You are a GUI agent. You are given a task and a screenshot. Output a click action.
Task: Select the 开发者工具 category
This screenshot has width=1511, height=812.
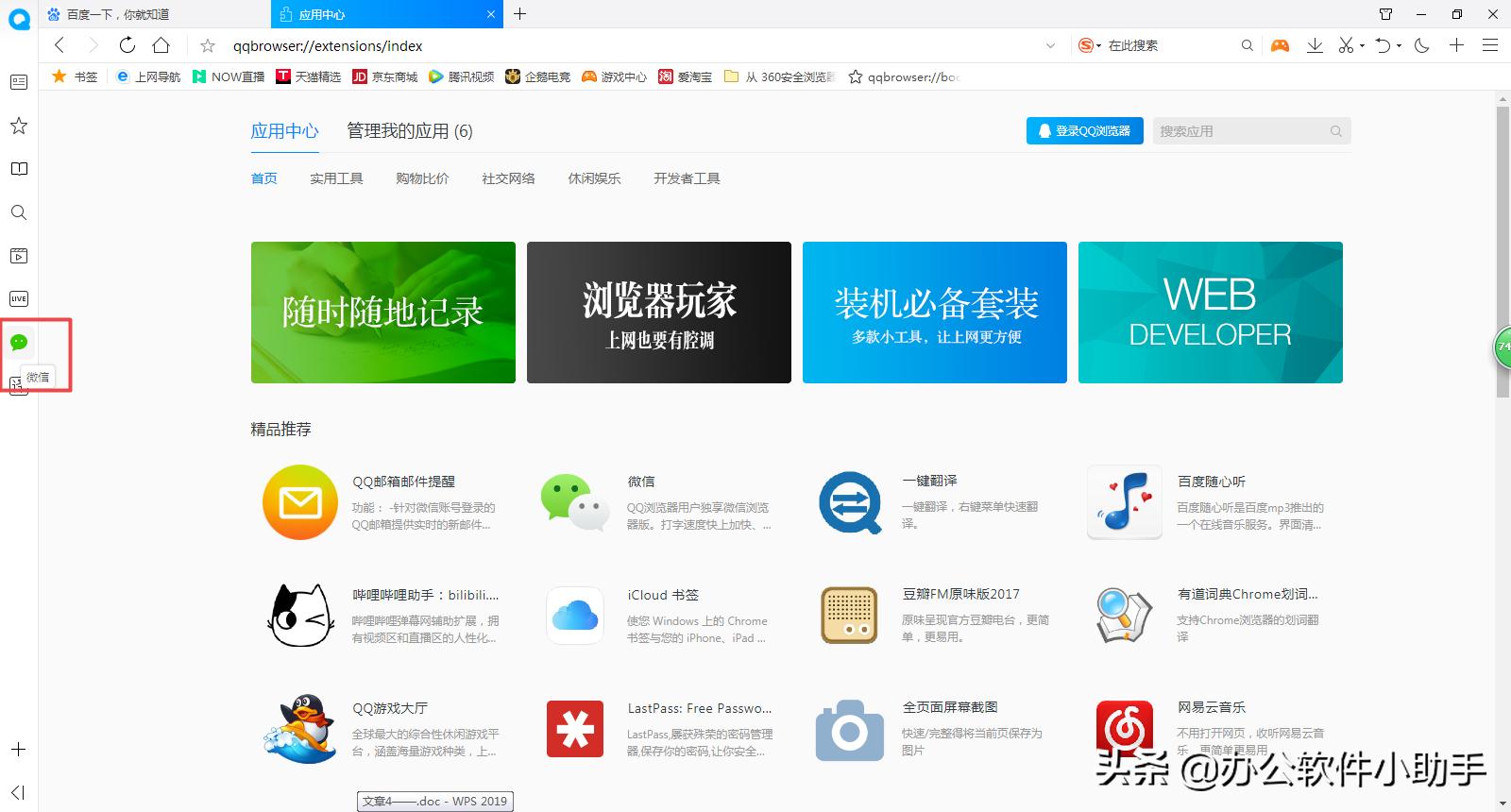(687, 178)
